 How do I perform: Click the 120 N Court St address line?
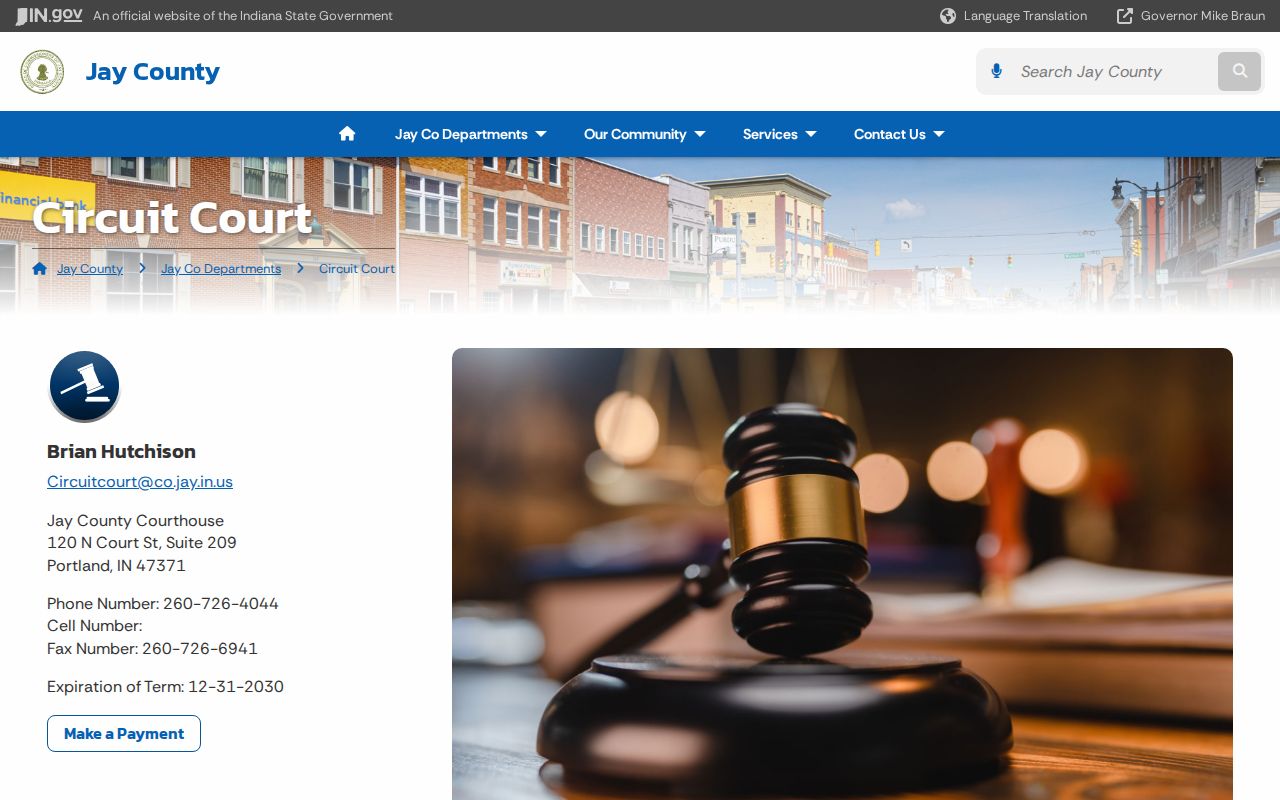(x=142, y=543)
